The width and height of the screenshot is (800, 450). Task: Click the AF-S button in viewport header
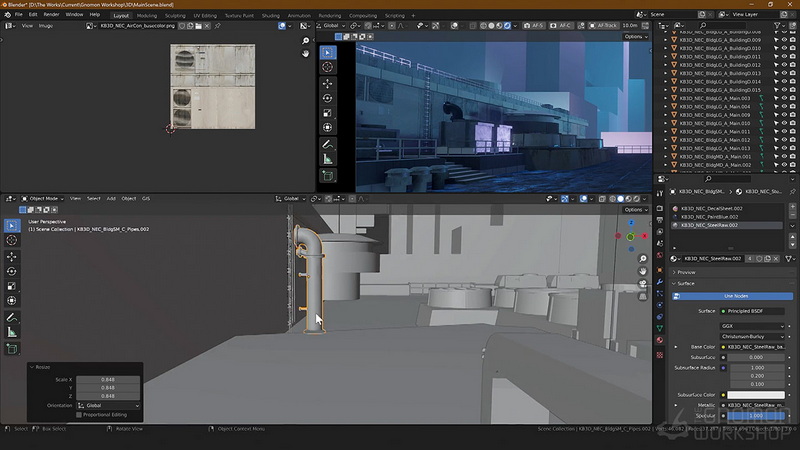[x=534, y=26]
